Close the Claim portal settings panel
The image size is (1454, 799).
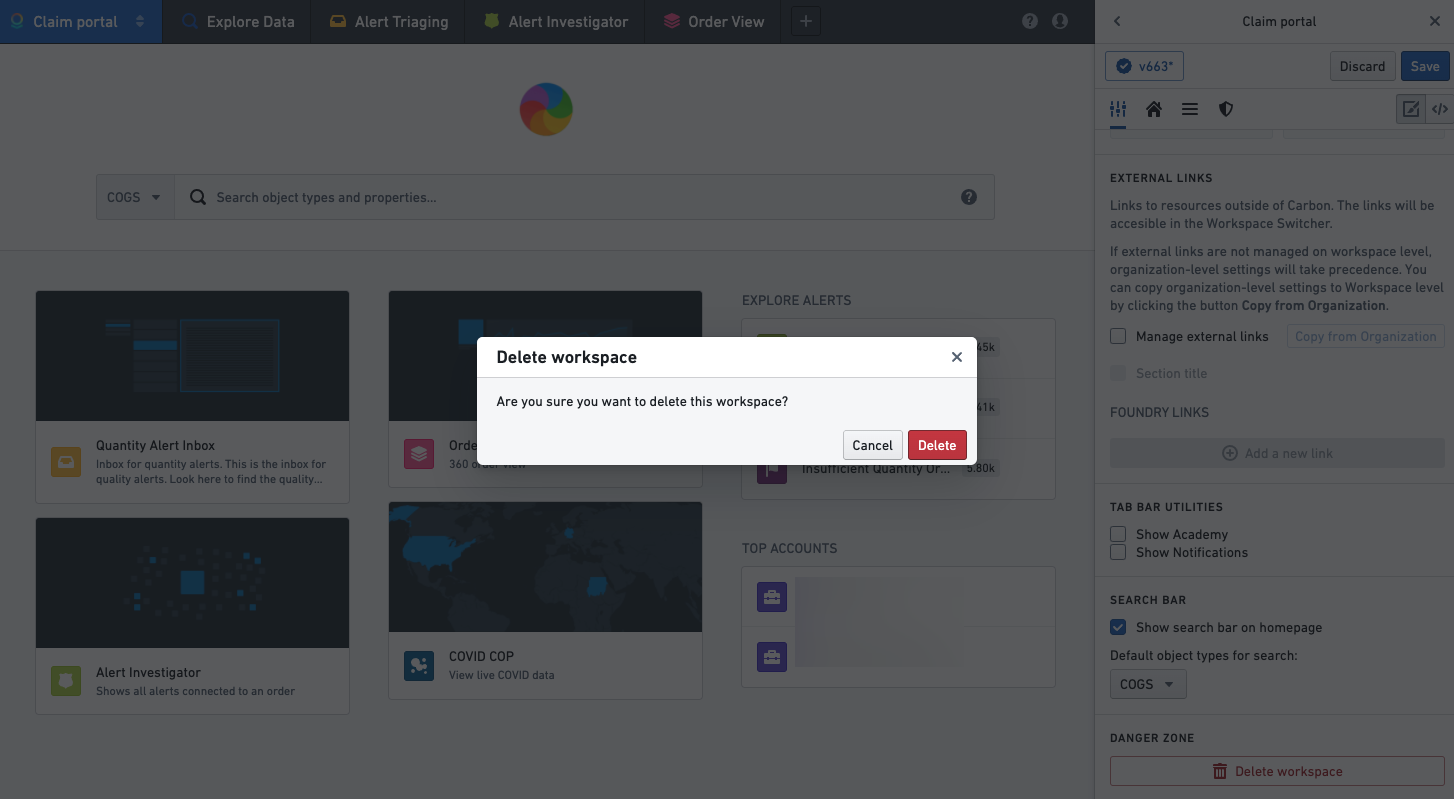click(x=1435, y=21)
